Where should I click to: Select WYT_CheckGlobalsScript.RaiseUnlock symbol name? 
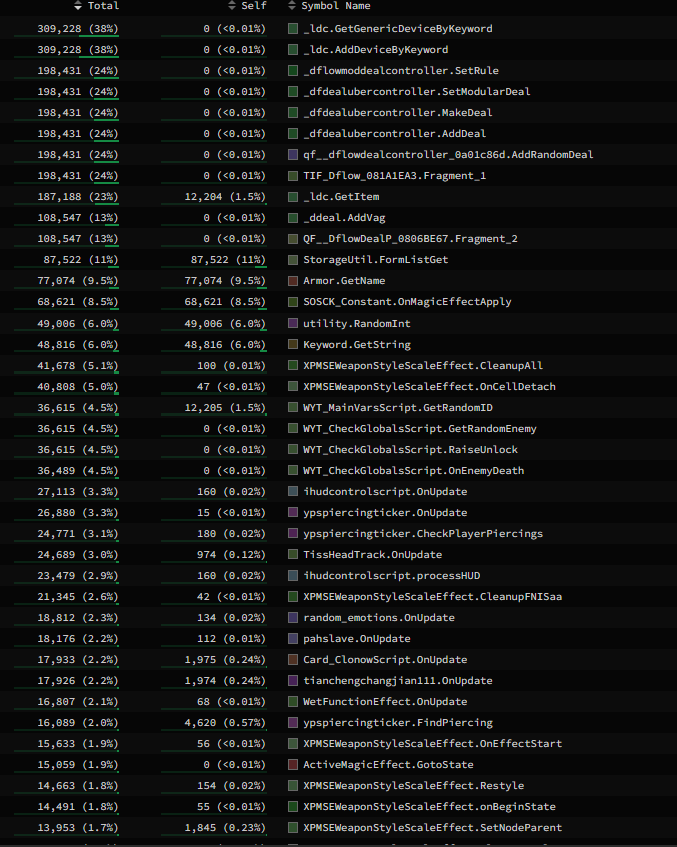click(x=411, y=450)
